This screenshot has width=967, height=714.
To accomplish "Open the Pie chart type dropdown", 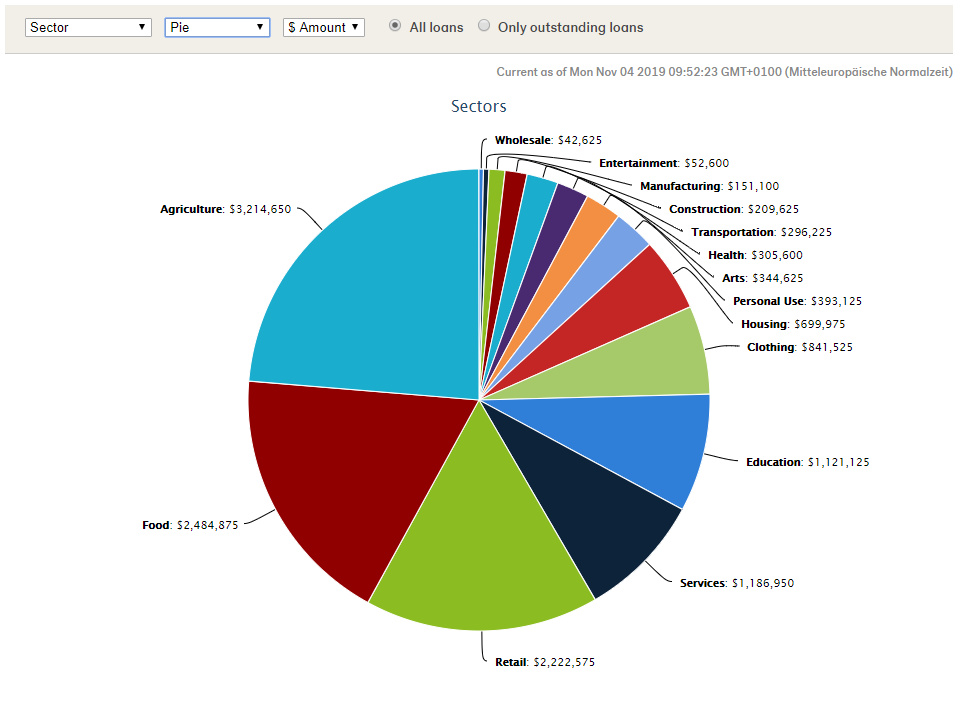I will pyautogui.click(x=217, y=27).
